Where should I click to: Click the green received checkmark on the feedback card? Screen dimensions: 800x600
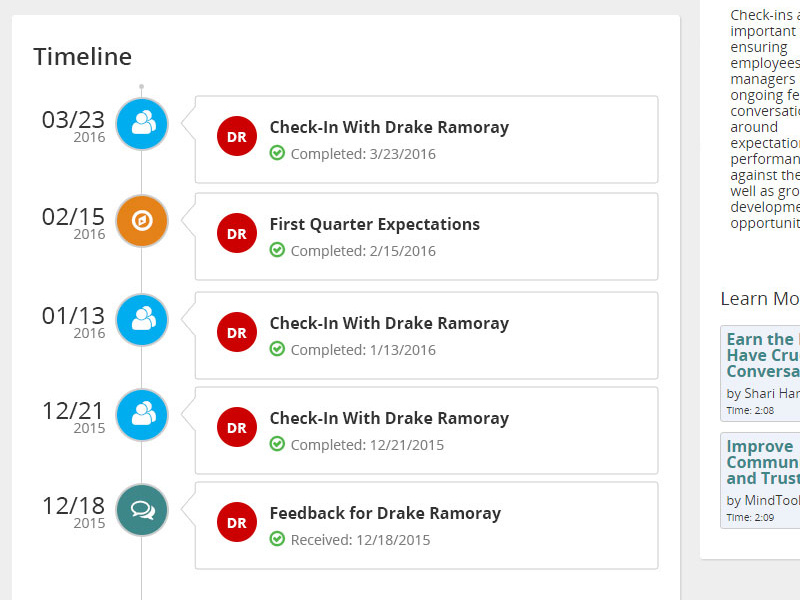tap(277, 539)
